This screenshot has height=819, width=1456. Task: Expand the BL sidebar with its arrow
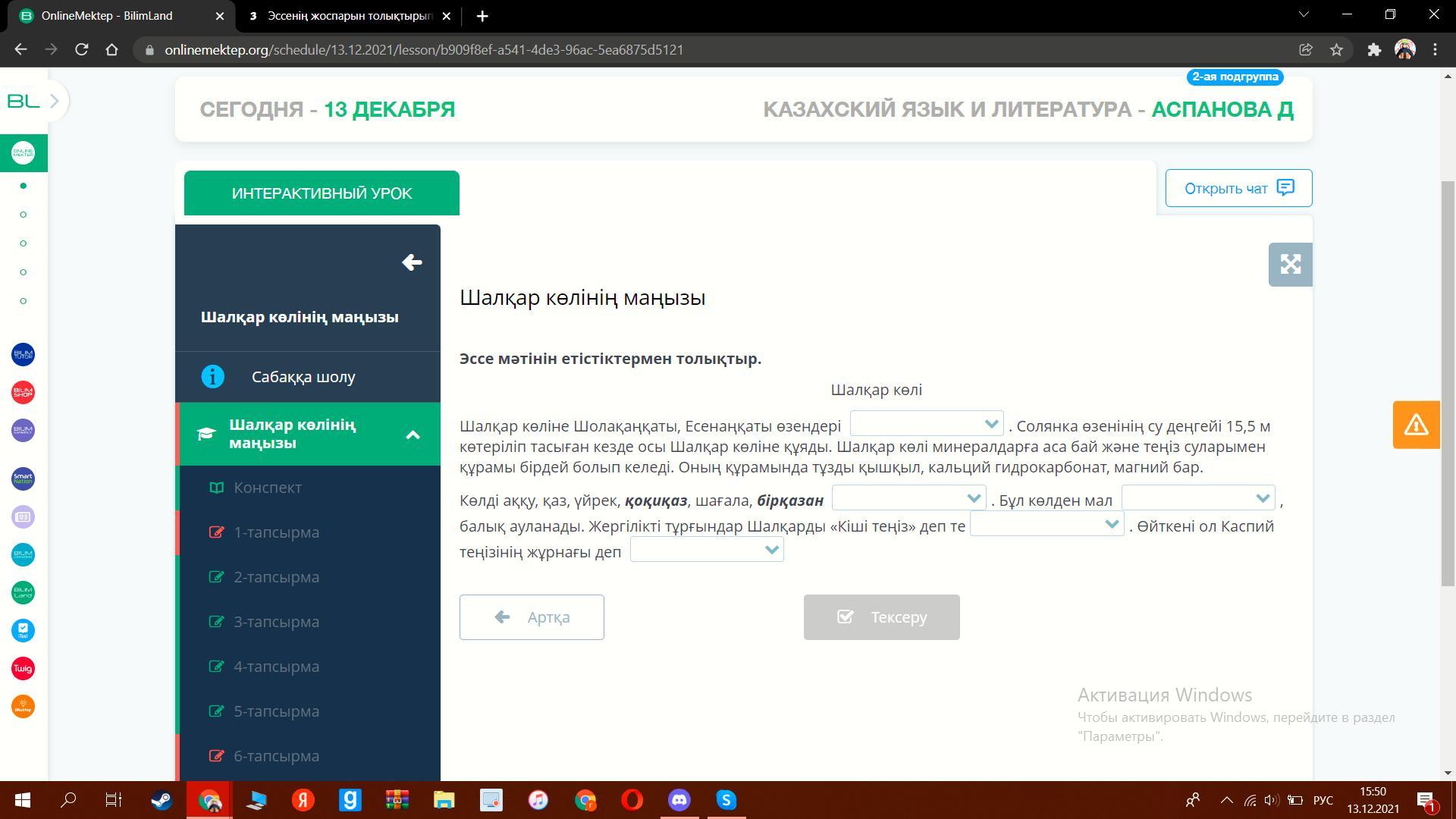tap(54, 101)
